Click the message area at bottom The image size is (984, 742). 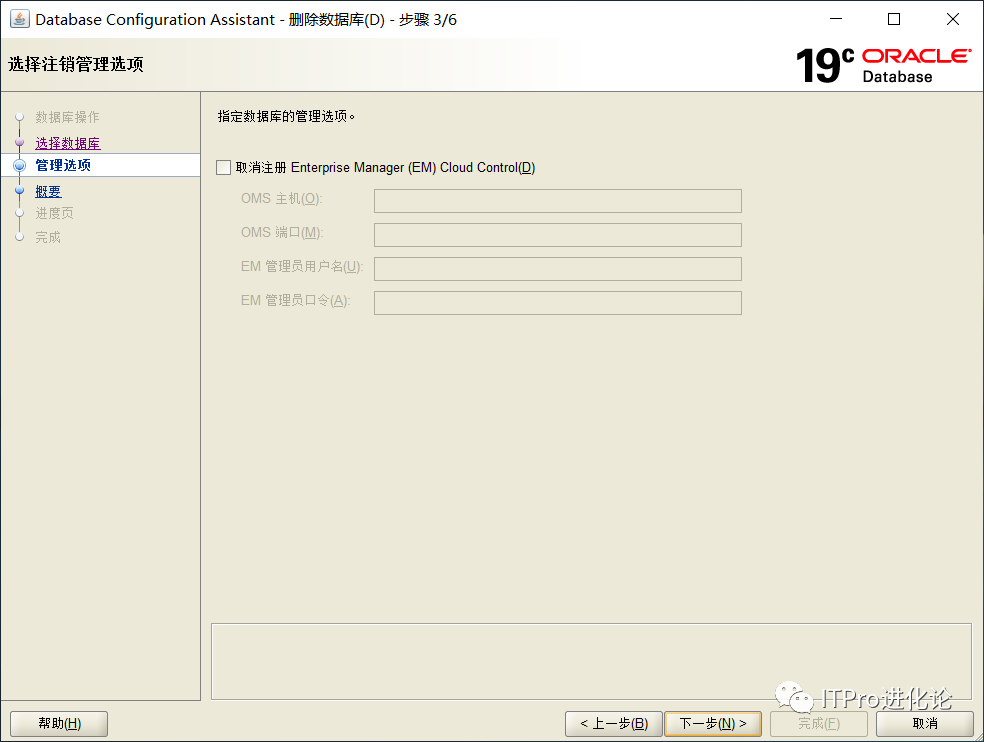click(591, 661)
